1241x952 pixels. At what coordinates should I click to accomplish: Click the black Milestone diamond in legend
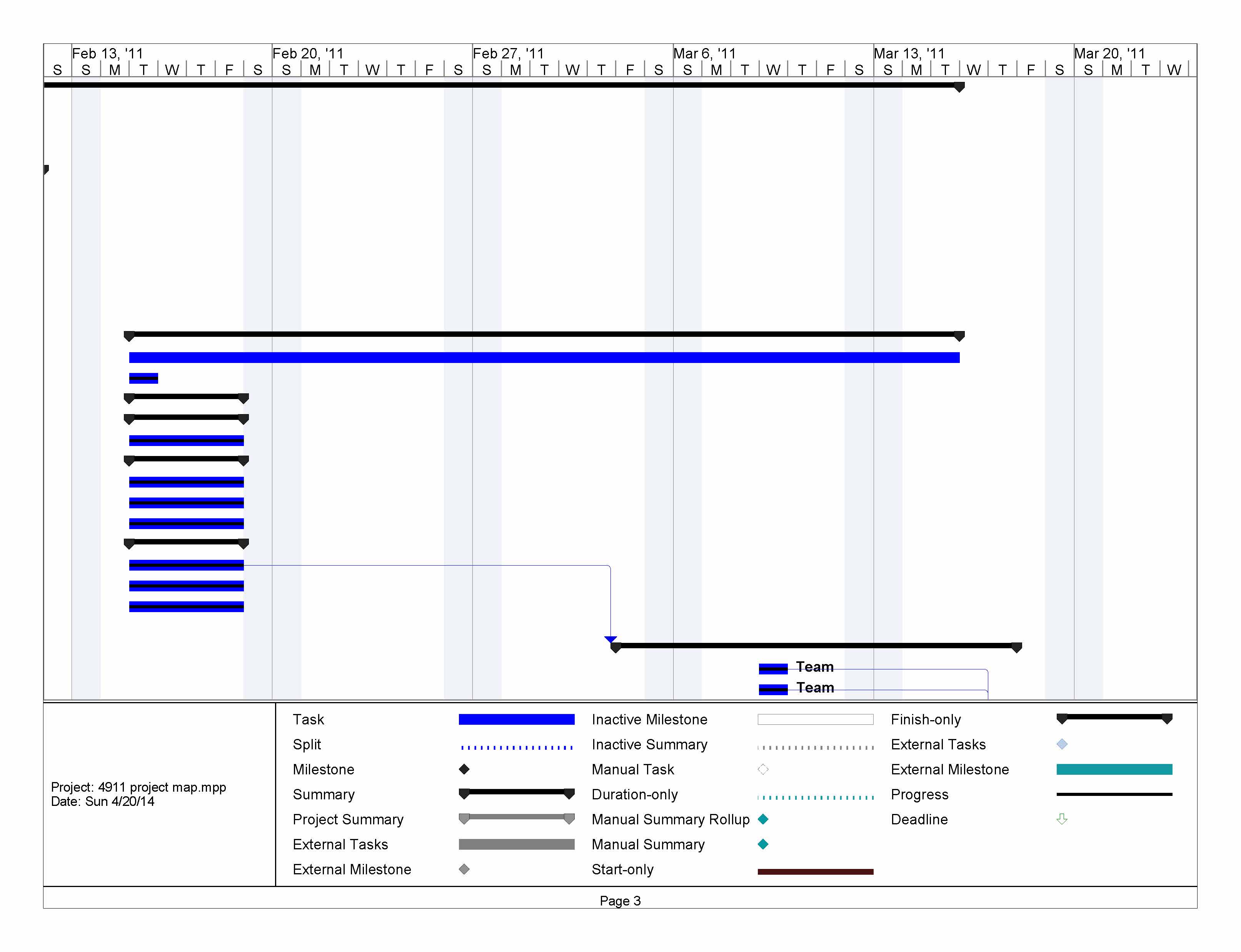pos(464,769)
